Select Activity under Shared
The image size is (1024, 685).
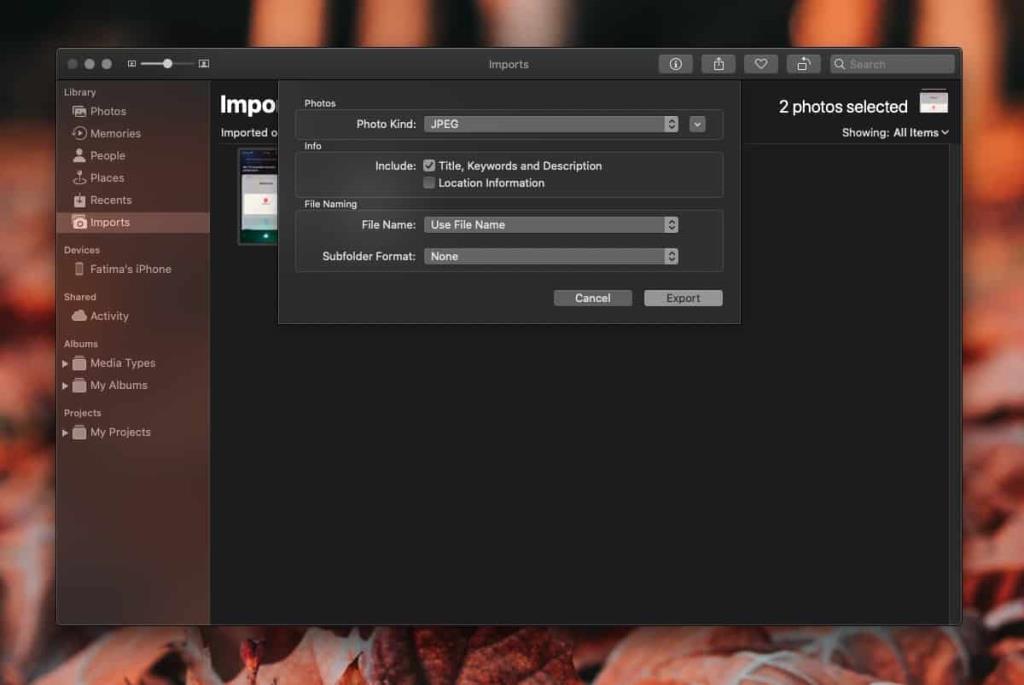coord(107,316)
